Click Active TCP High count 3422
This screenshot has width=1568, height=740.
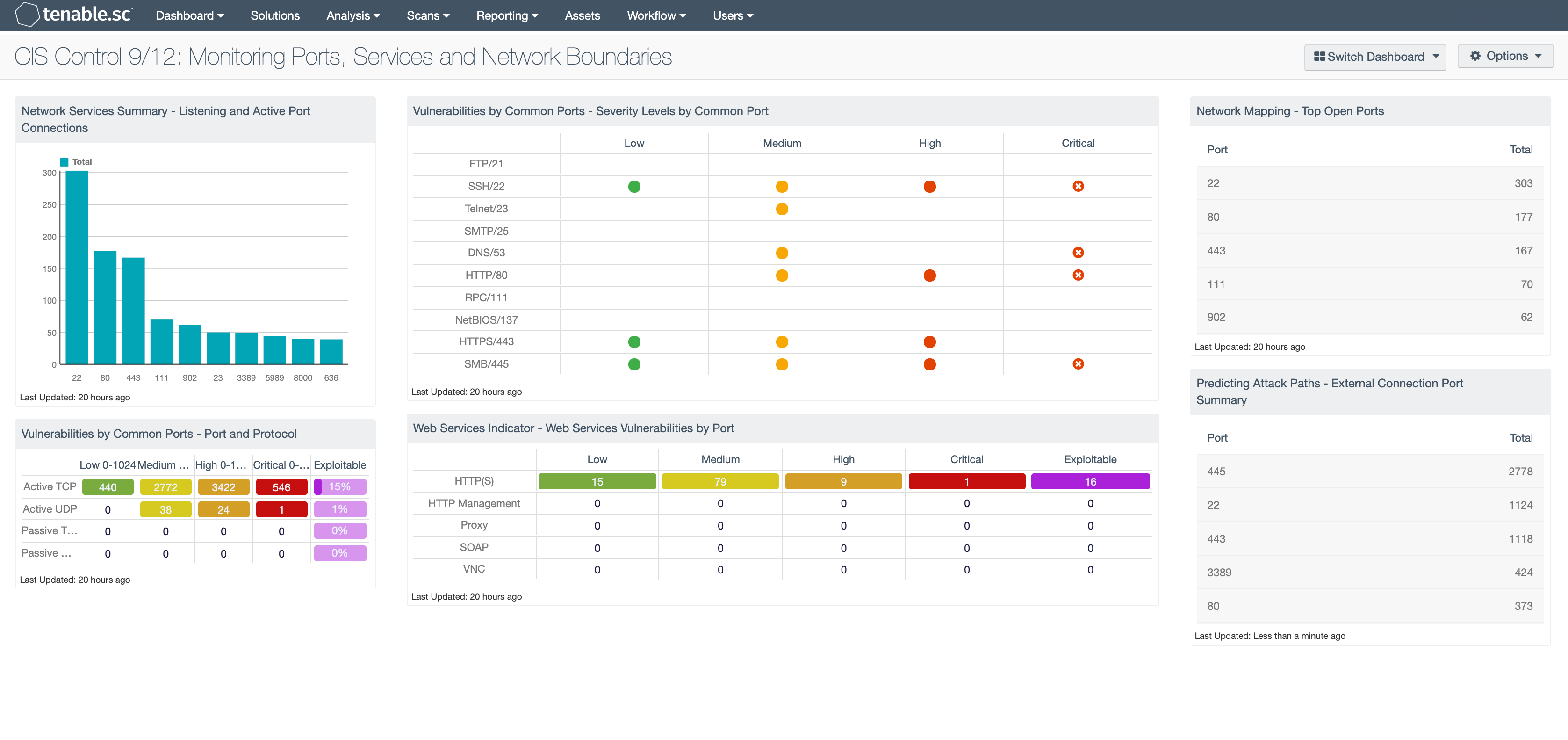pos(223,487)
